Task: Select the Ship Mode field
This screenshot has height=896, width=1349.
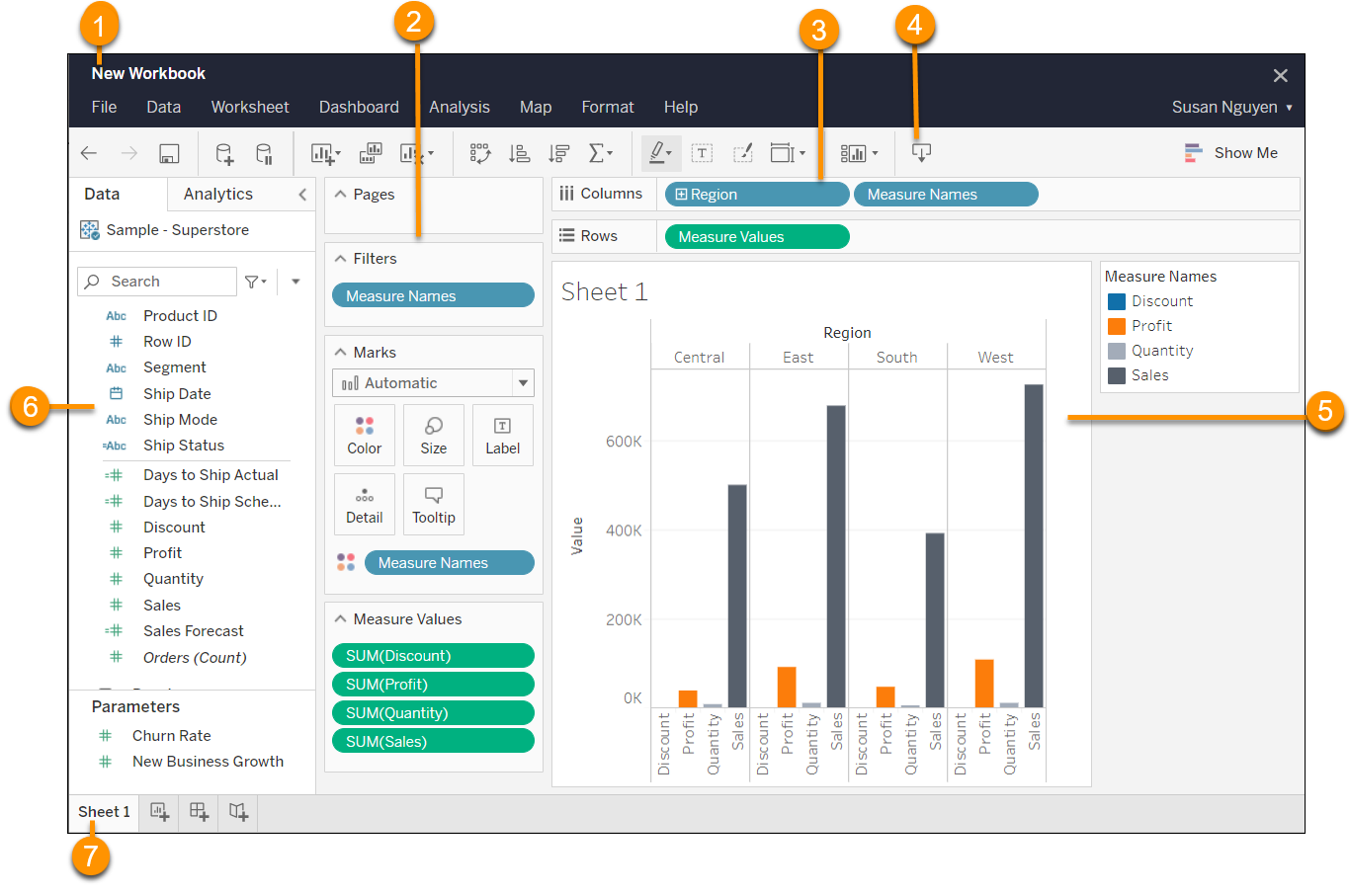Action: 180,420
